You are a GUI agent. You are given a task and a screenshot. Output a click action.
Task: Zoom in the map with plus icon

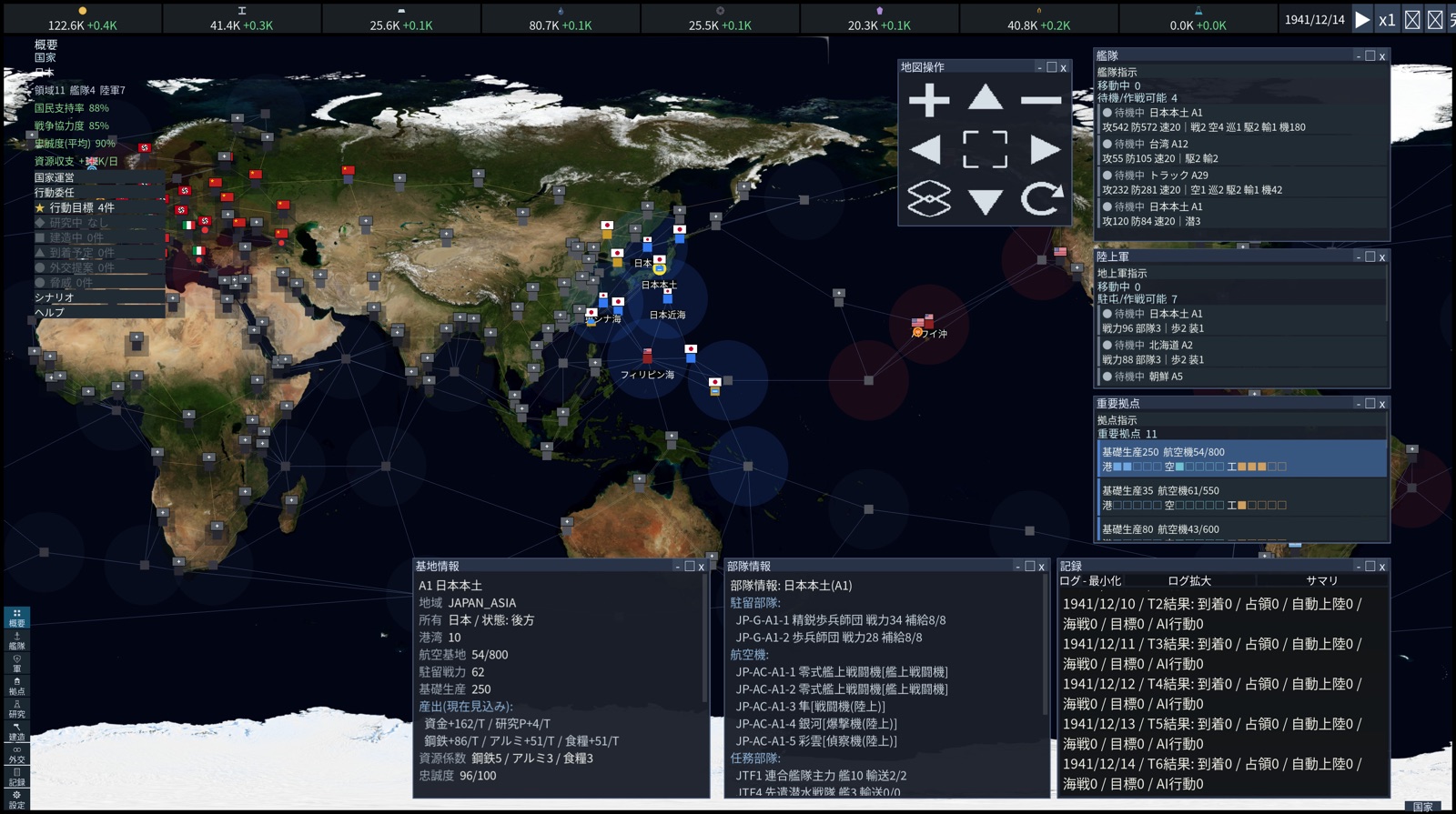point(929,100)
